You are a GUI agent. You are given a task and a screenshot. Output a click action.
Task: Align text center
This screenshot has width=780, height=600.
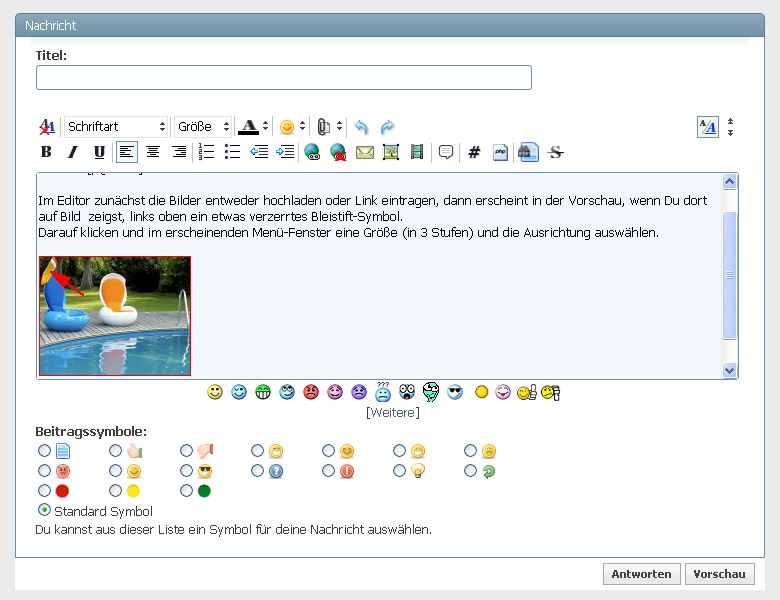153,152
